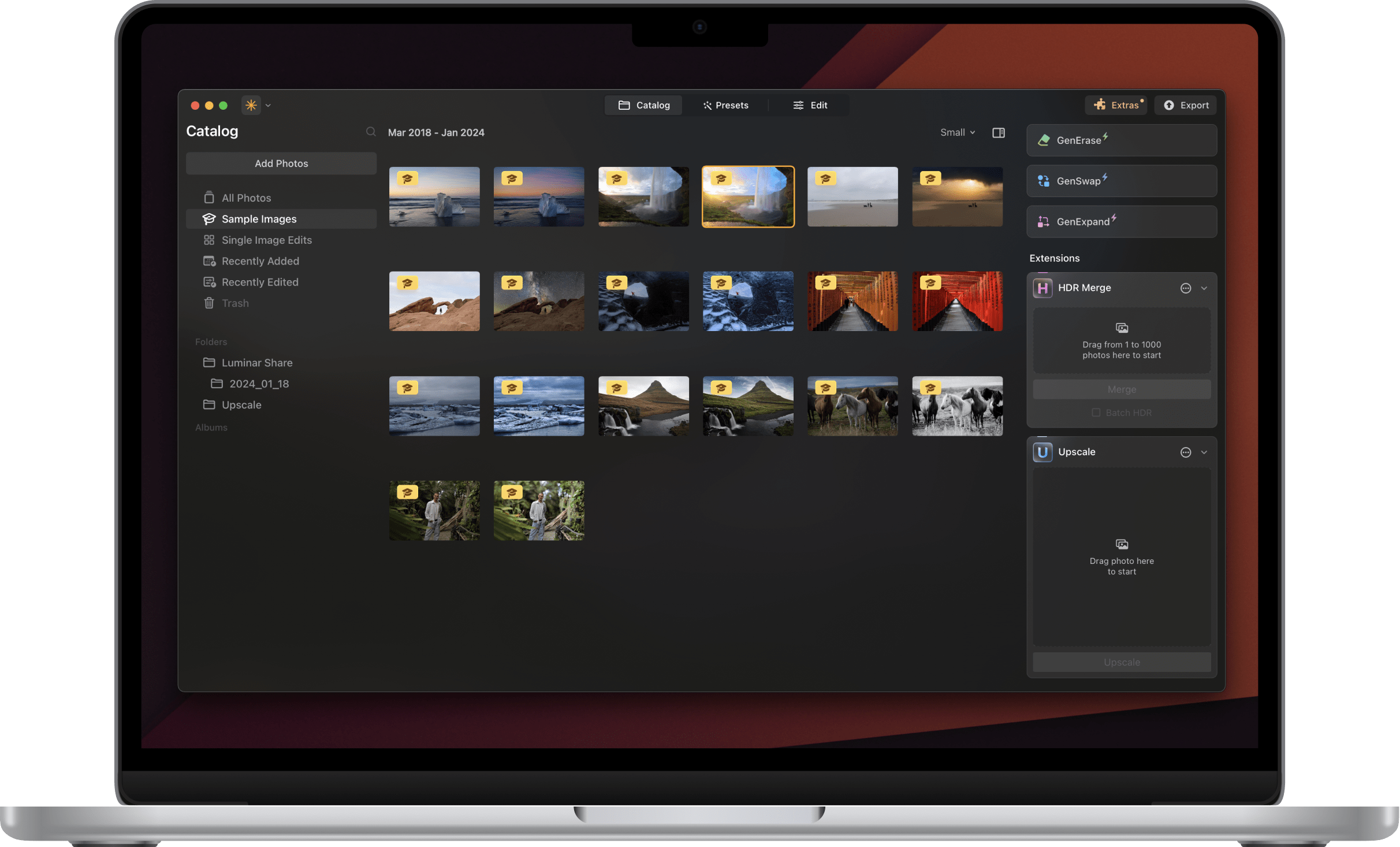
Task: Collapse the HDR Merge panel chevron
Action: pyautogui.click(x=1204, y=288)
